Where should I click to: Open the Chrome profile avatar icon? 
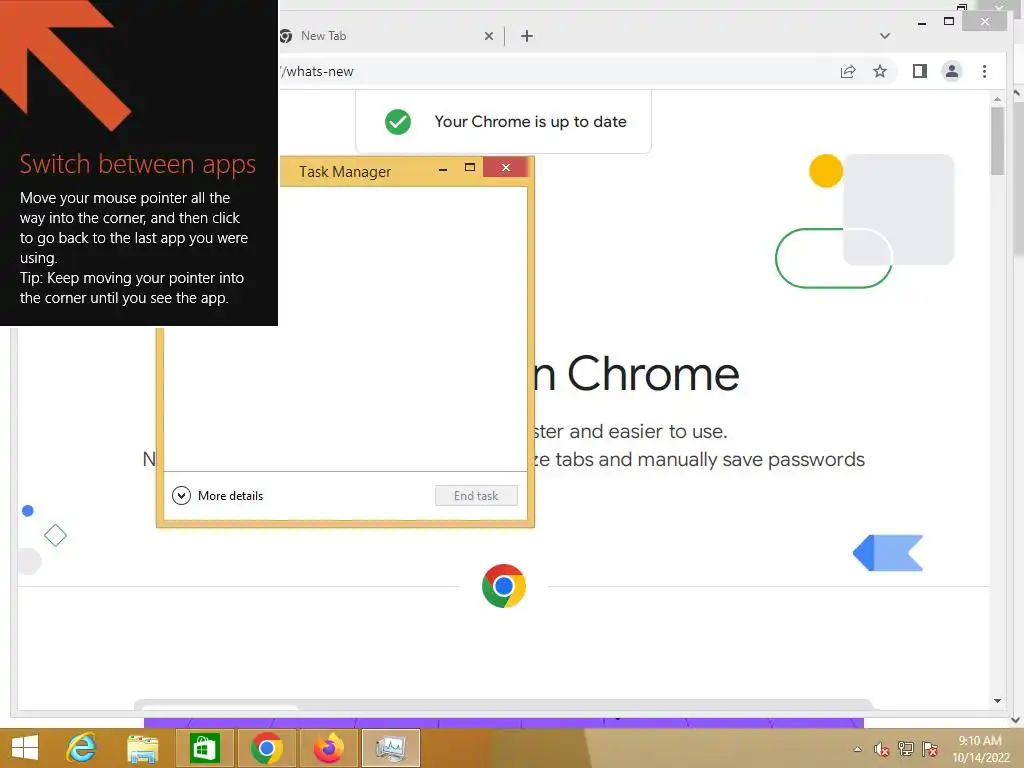pyautogui.click(x=952, y=71)
